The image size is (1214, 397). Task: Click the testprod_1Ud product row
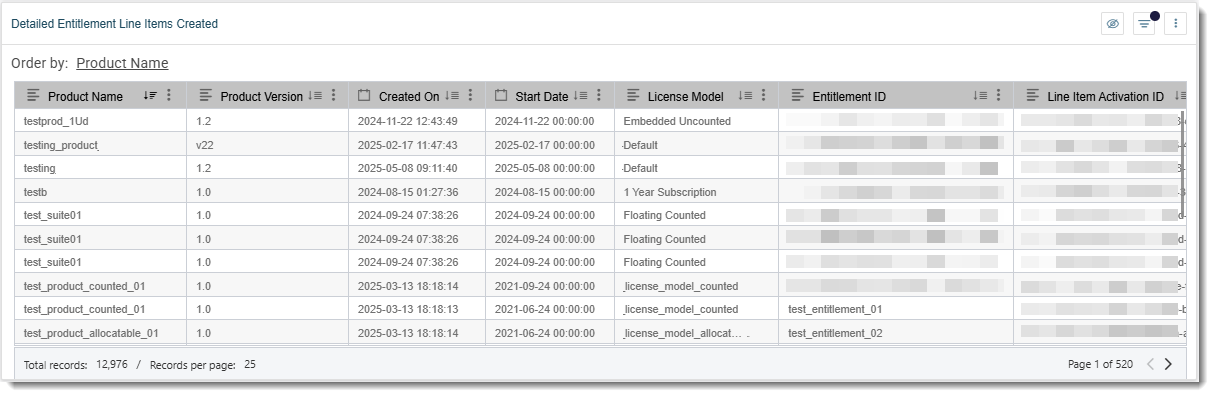point(600,121)
